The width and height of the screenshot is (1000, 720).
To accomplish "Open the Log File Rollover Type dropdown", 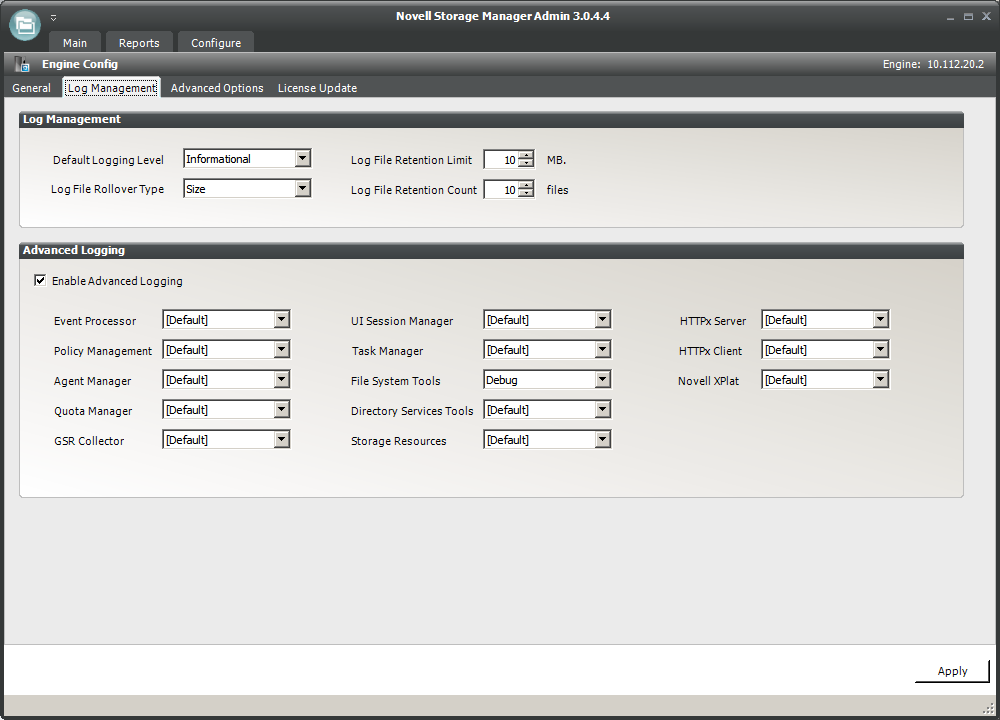I will click(x=303, y=189).
